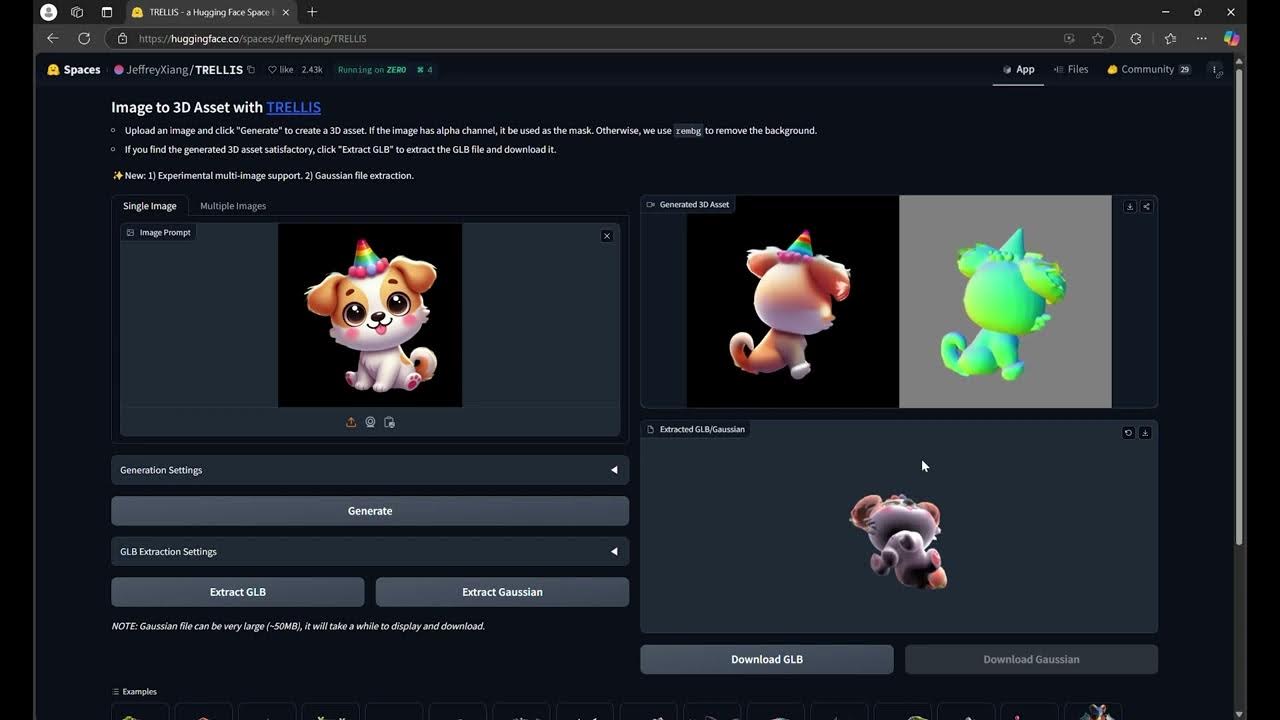
Task: Download the extracted model via panel icon
Action: pyautogui.click(x=1145, y=433)
